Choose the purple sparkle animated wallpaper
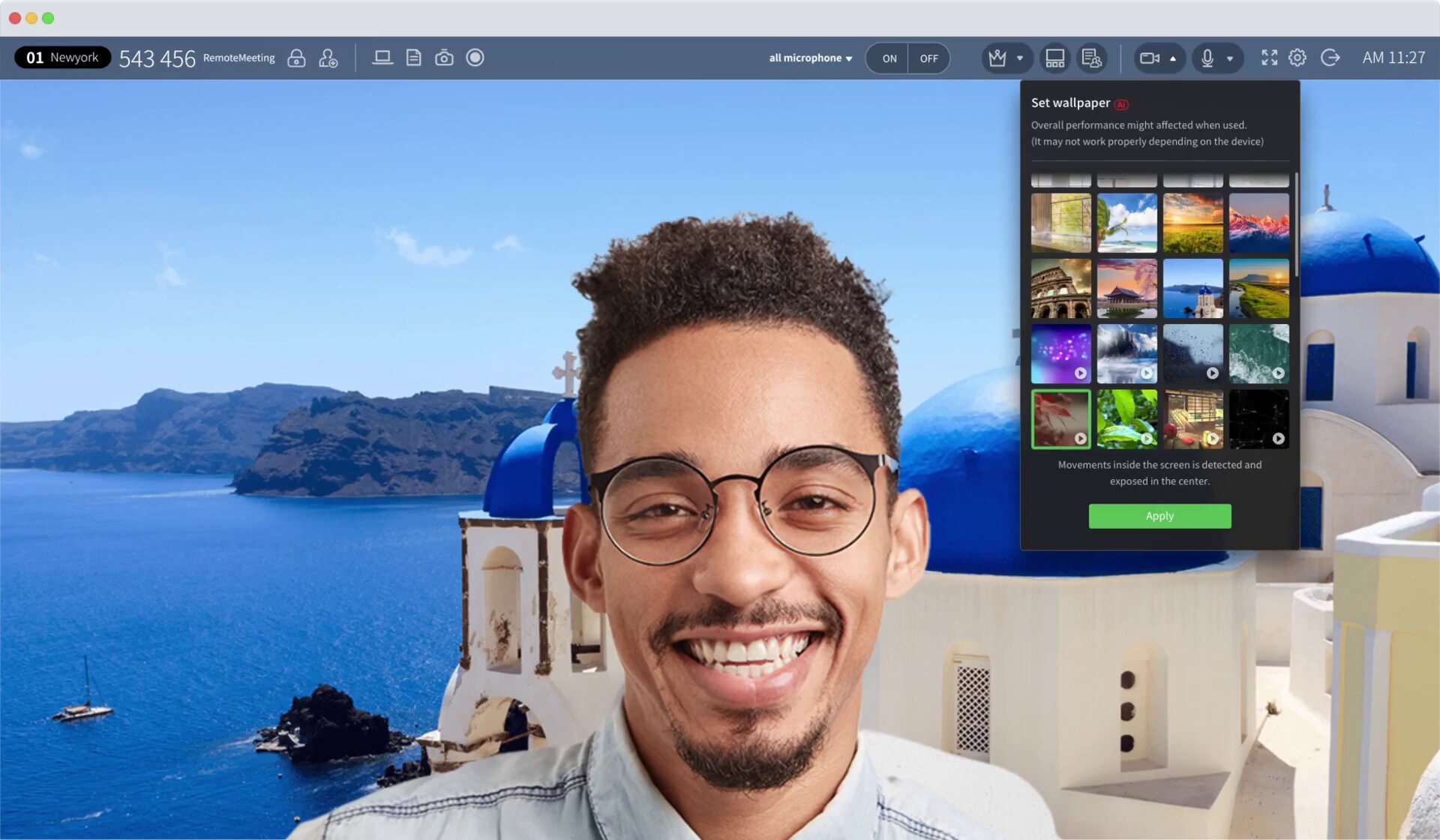 click(x=1060, y=354)
